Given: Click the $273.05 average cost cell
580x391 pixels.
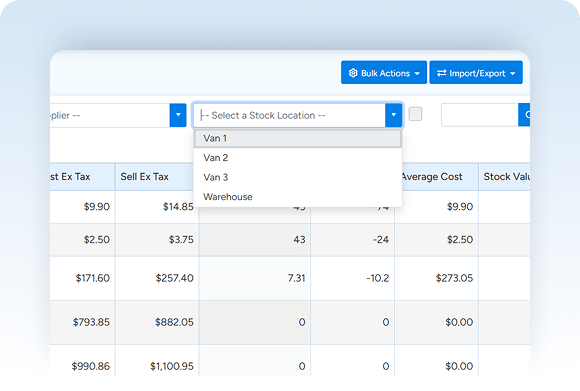Looking at the screenshot, I should tap(436, 278).
